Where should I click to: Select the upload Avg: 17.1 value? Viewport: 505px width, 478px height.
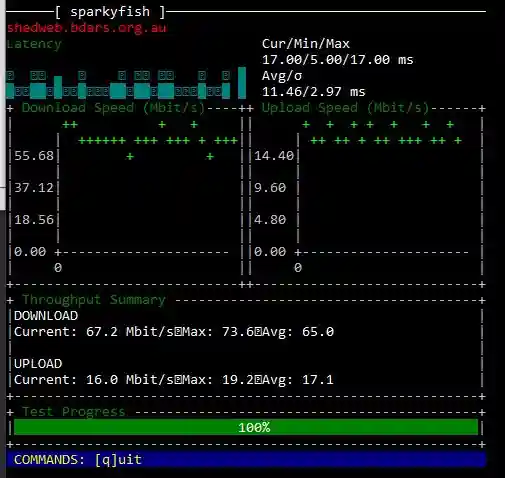click(x=298, y=380)
